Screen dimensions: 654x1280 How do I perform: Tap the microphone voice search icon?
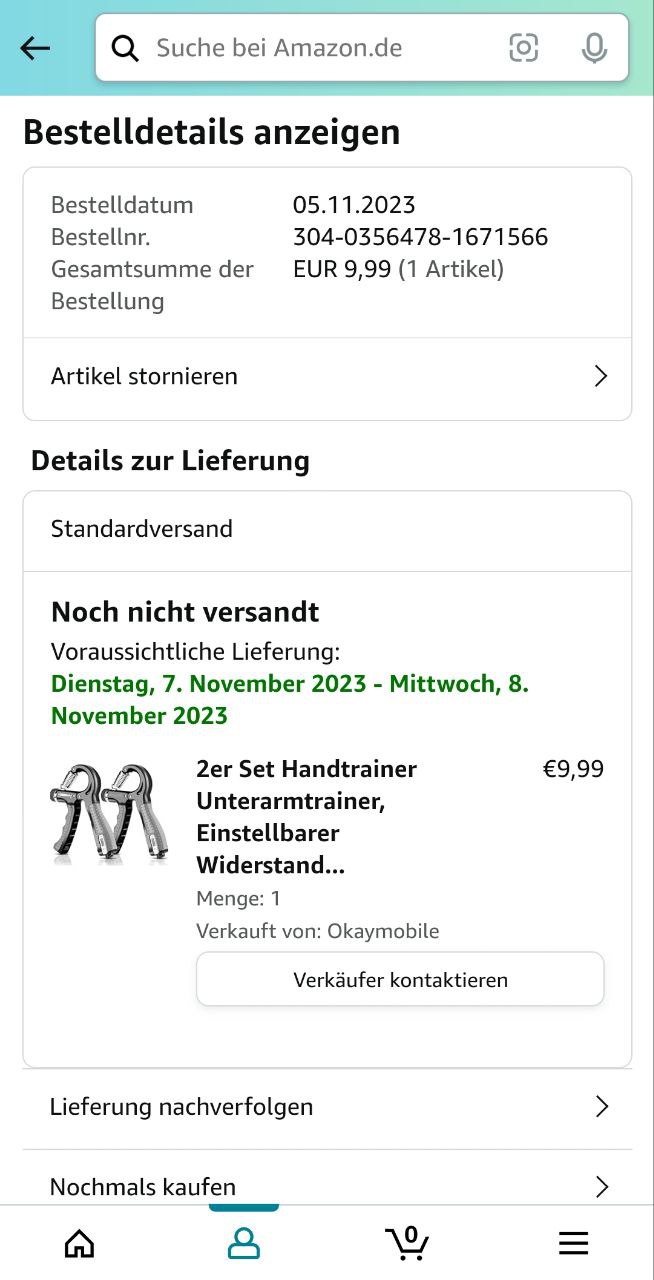coord(594,48)
